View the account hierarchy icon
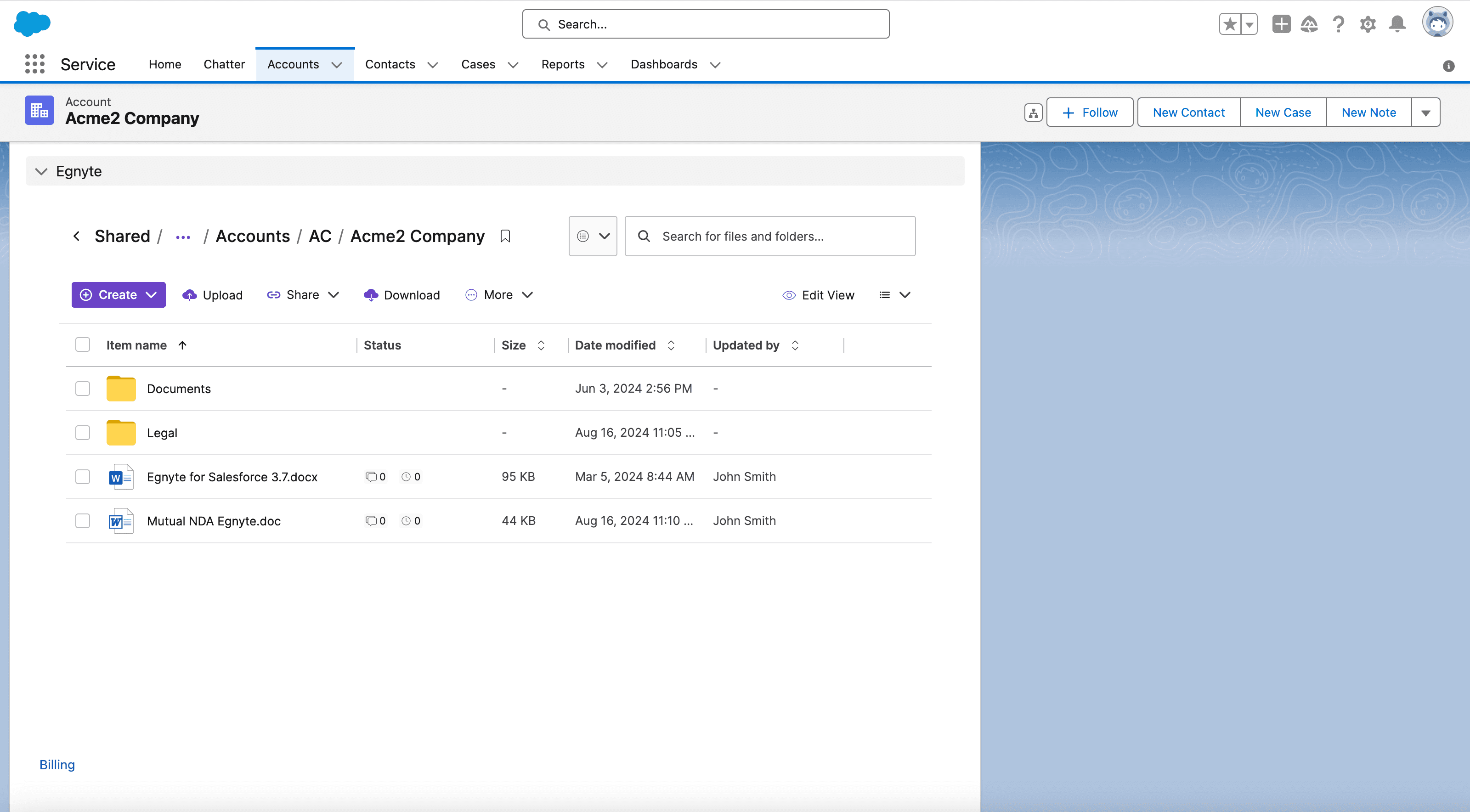This screenshot has height=812, width=1470. click(1033, 113)
